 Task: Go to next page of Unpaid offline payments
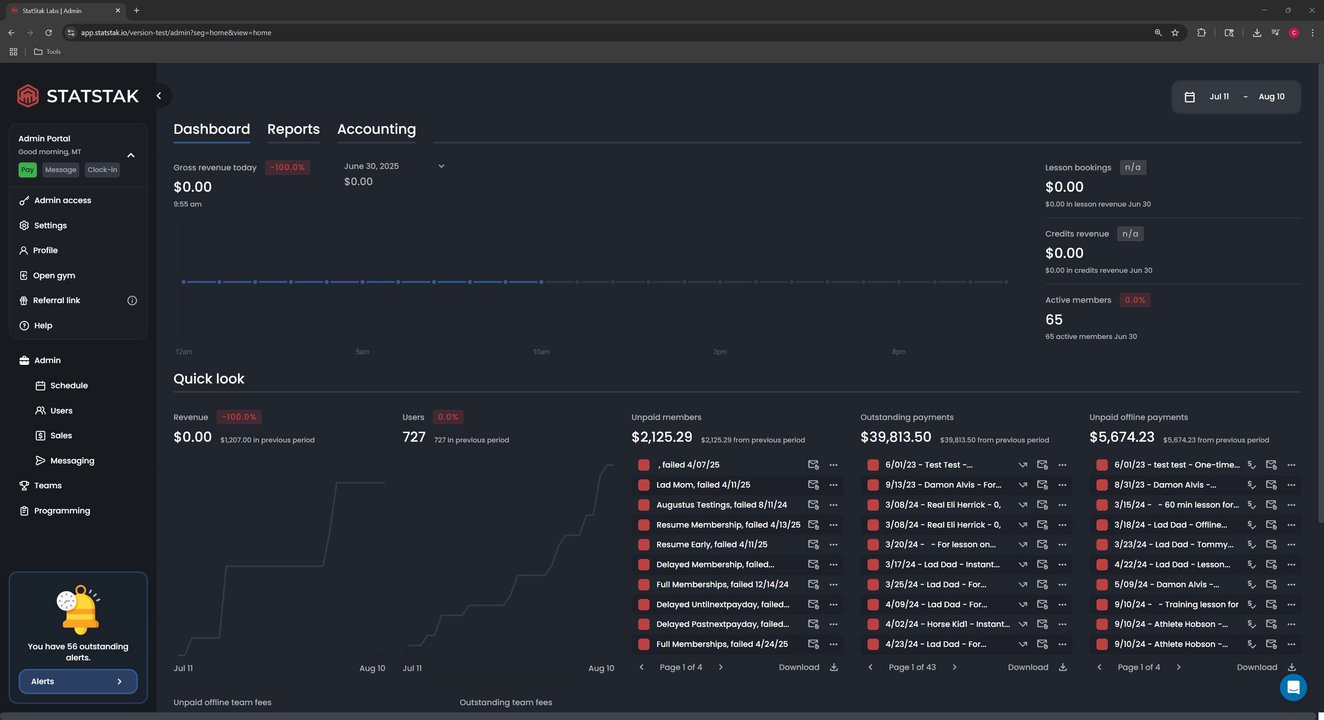point(1178,667)
